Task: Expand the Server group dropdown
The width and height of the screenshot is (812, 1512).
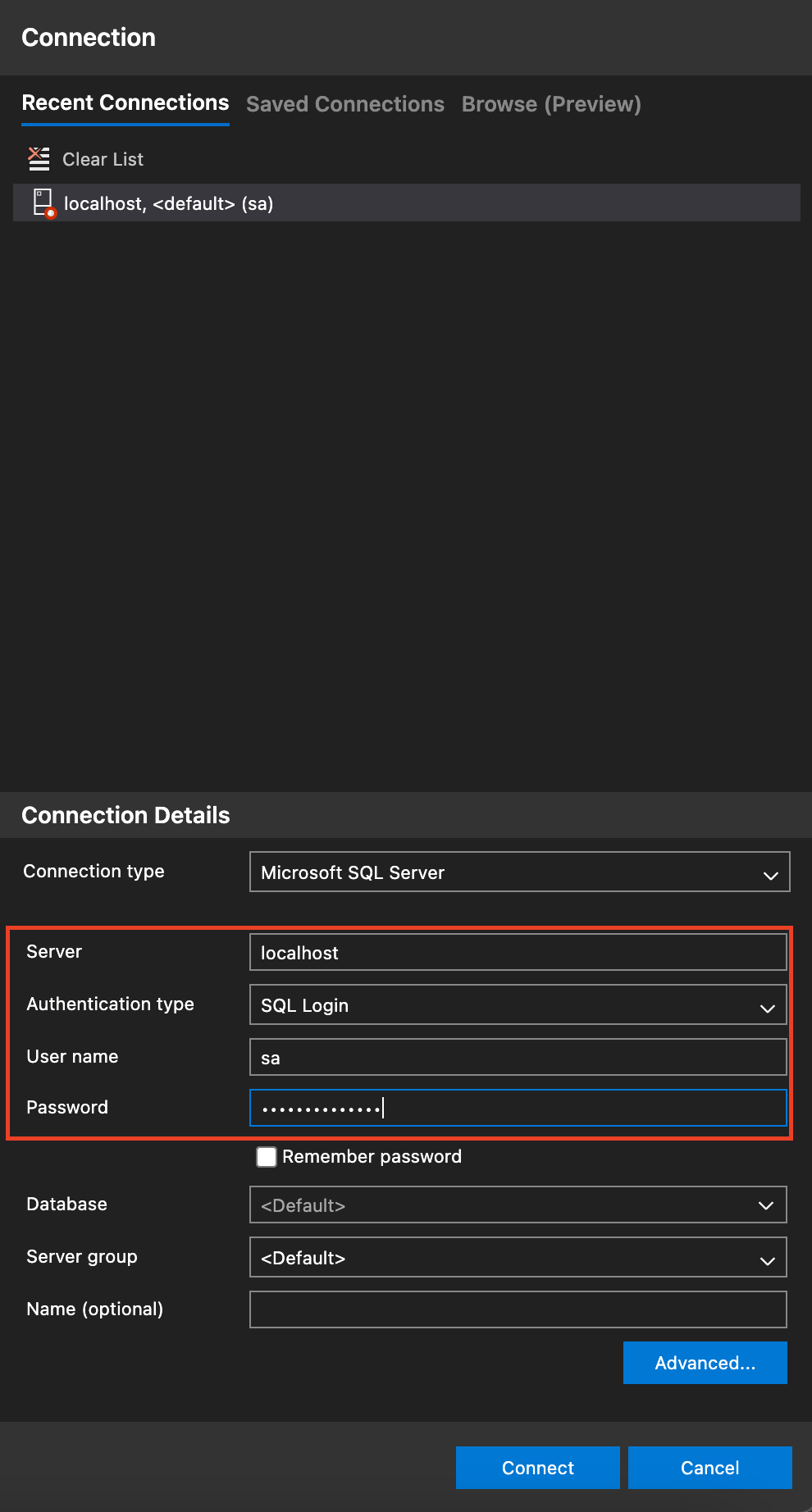Action: (x=518, y=1258)
